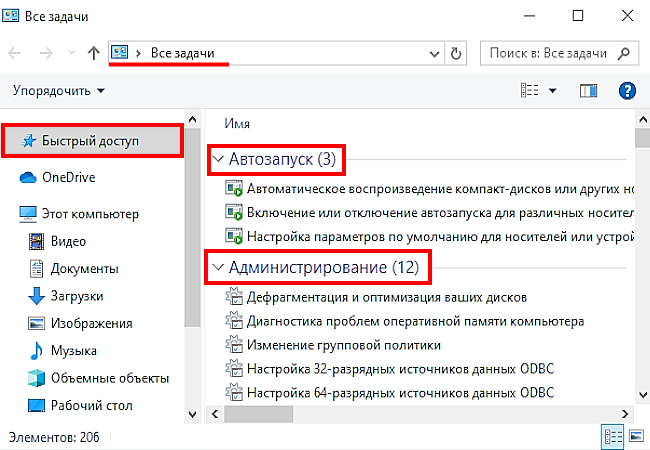Select OneDrive in navigation pane
This screenshot has width=650, height=450.
(58, 177)
